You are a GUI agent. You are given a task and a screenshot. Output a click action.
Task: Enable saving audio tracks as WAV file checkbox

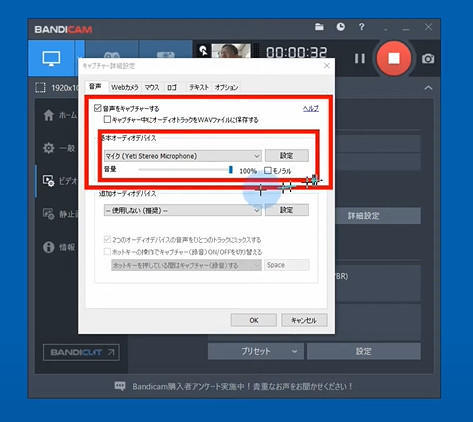click(107, 119)
